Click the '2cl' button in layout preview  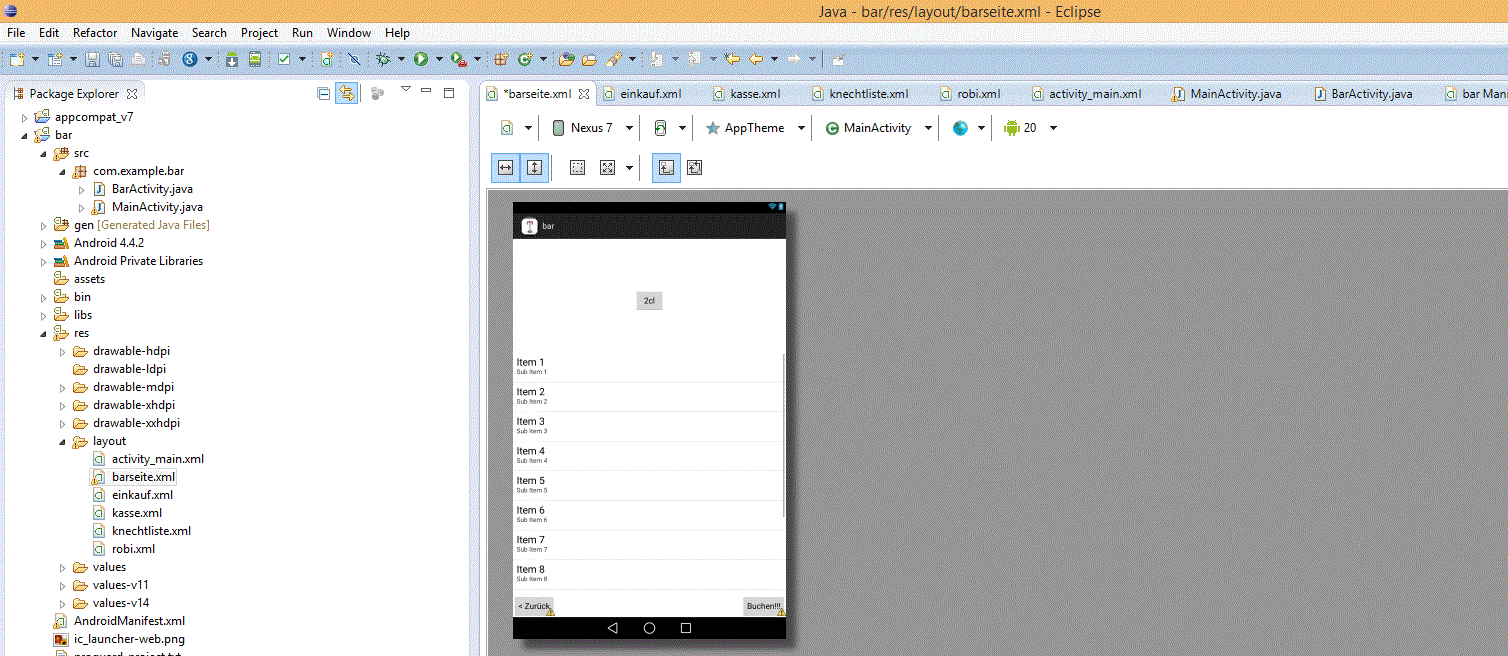point(649,301)
